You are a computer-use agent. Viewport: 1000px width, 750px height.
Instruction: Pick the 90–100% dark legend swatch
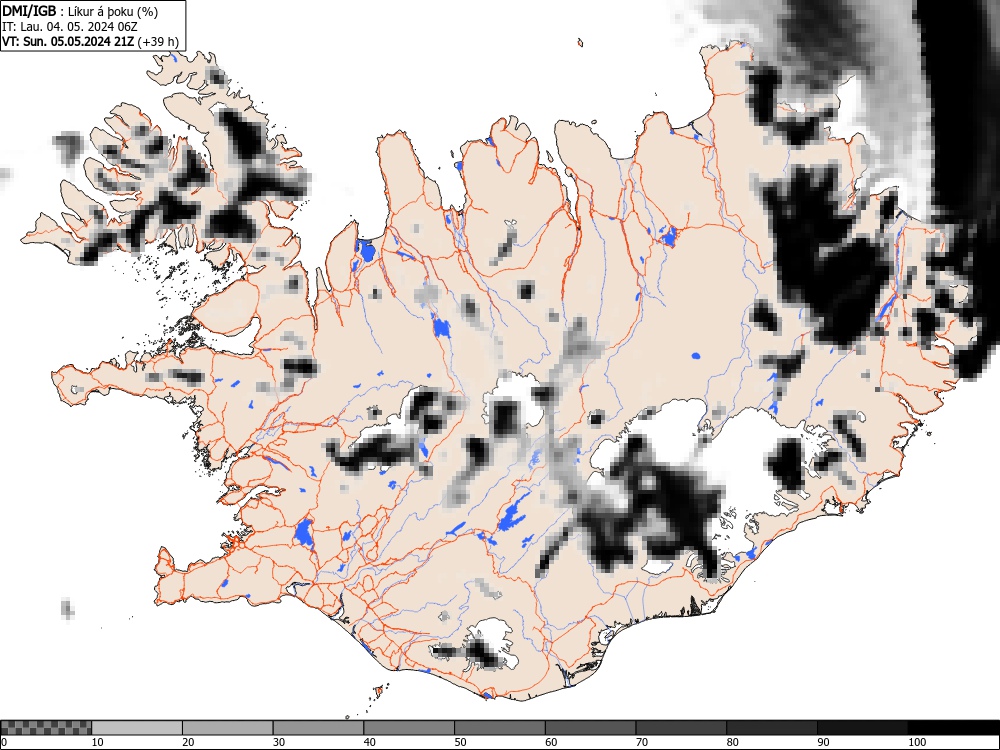[862, 728]
